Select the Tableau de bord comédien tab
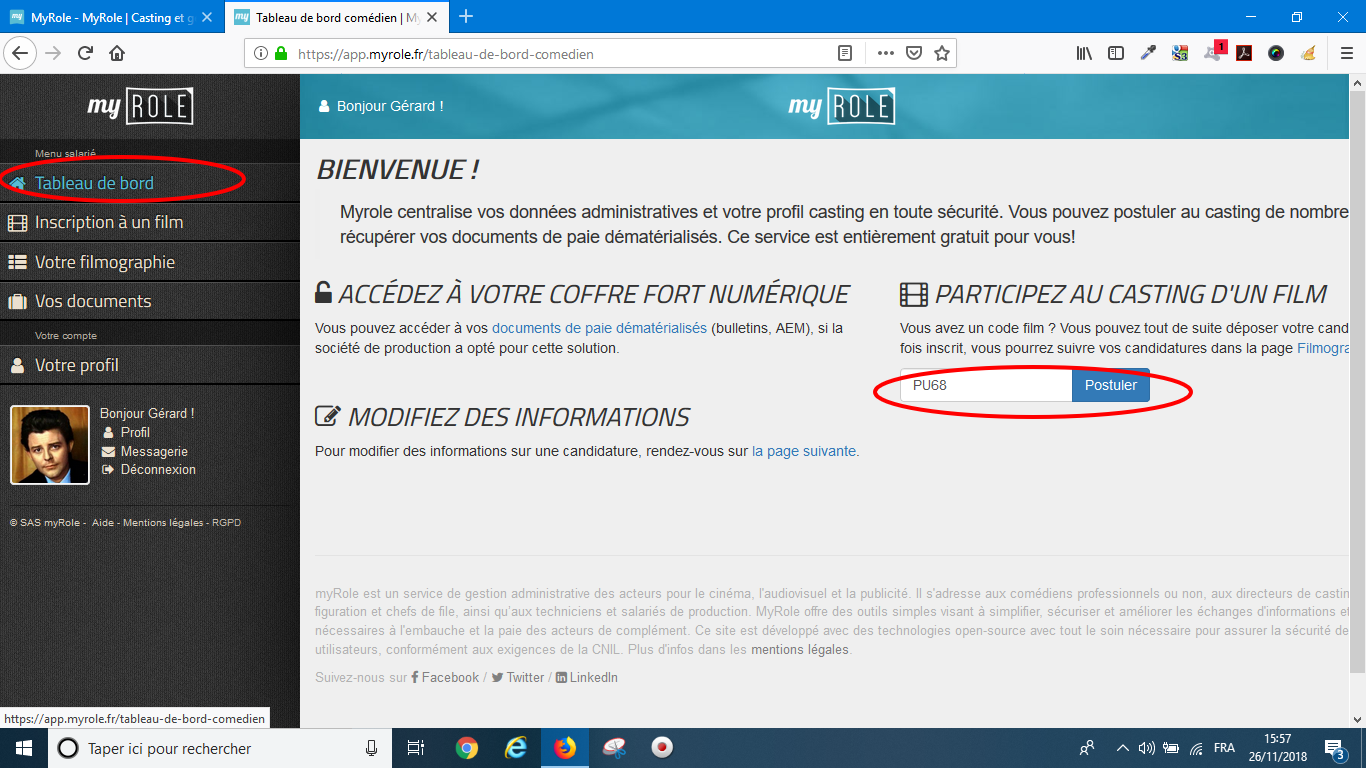The width and height of the screenshot is (1366, 768). pos(336,17)
